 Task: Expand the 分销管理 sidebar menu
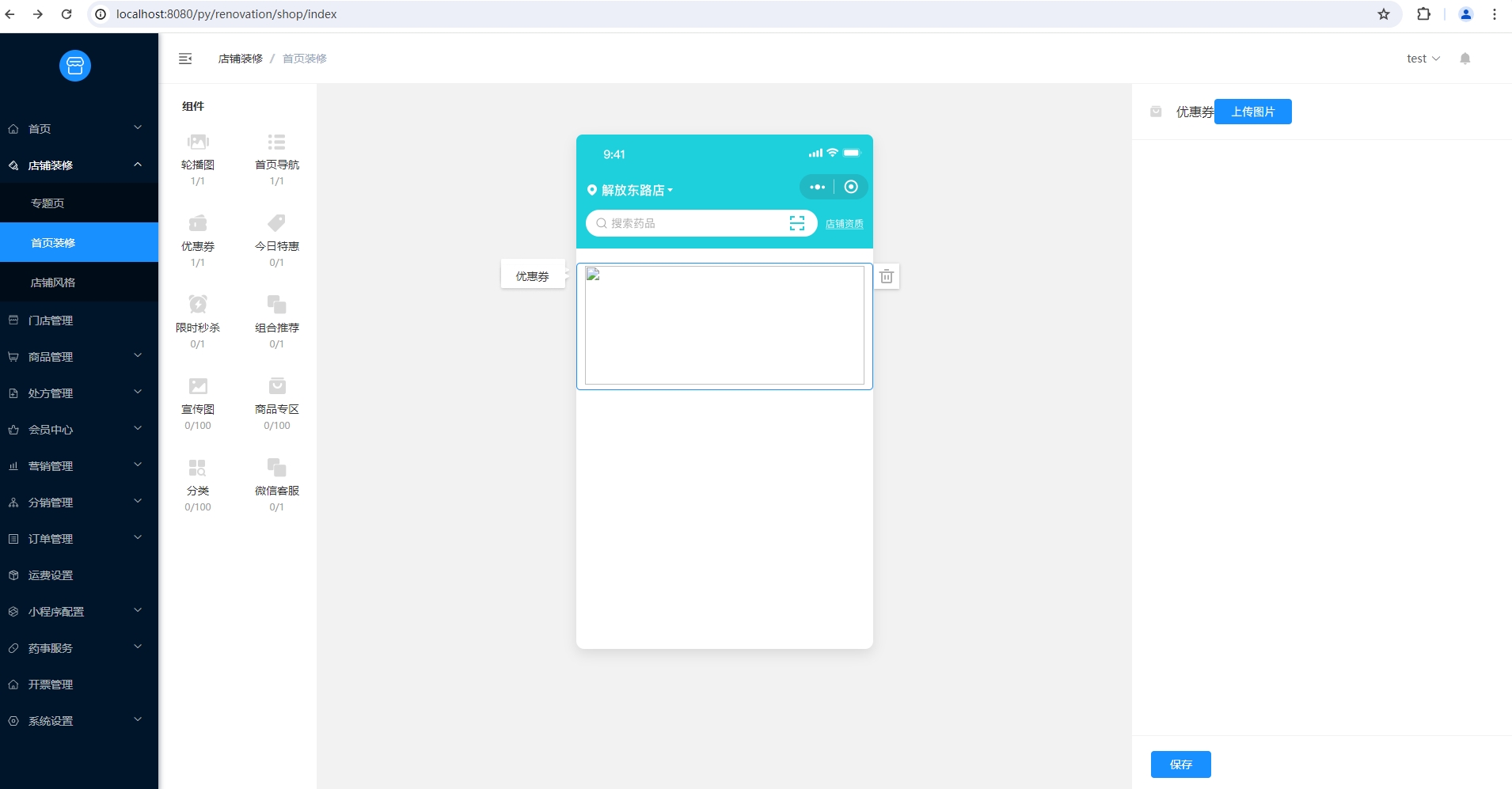click(79, 503)
